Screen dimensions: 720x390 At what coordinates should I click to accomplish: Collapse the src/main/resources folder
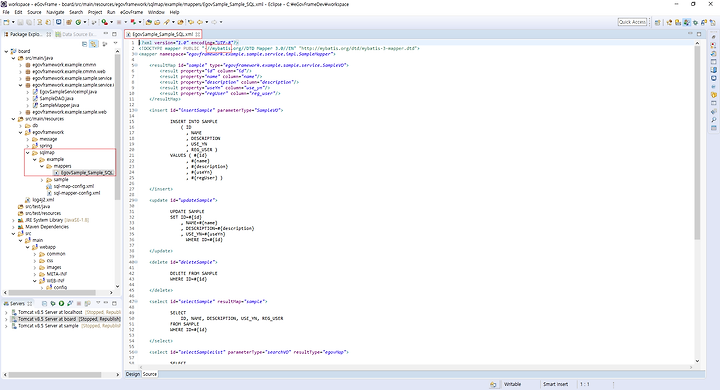(13, 119)
